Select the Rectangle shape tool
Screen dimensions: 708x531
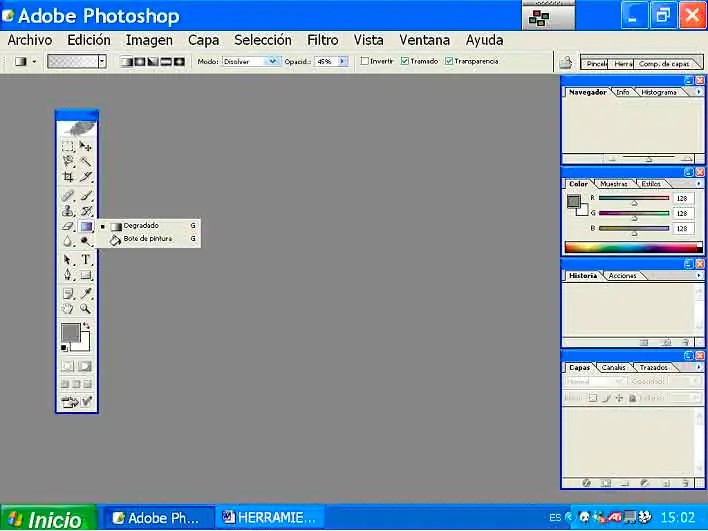click(86, 275)
